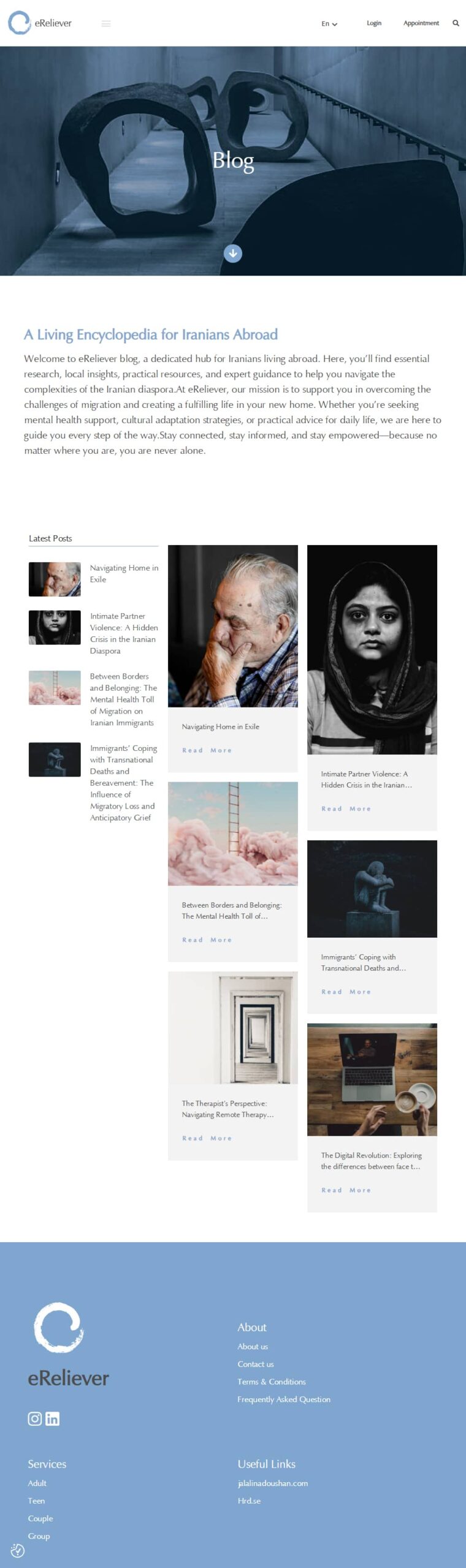Open the Appointment menu item
This screenshot has height=1568, width=466.
coord(421,23)
